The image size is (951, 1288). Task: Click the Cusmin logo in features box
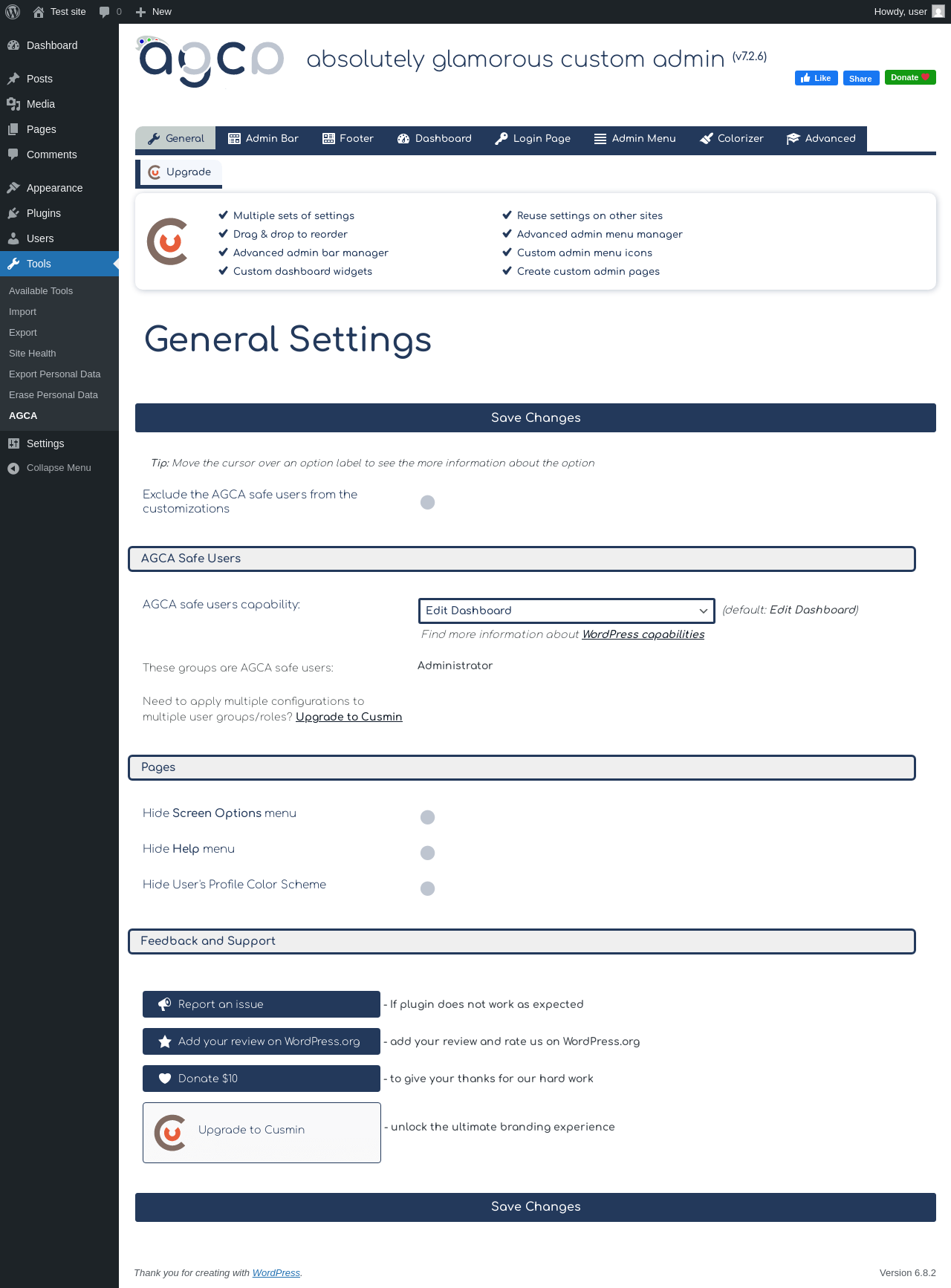(168, 241)
